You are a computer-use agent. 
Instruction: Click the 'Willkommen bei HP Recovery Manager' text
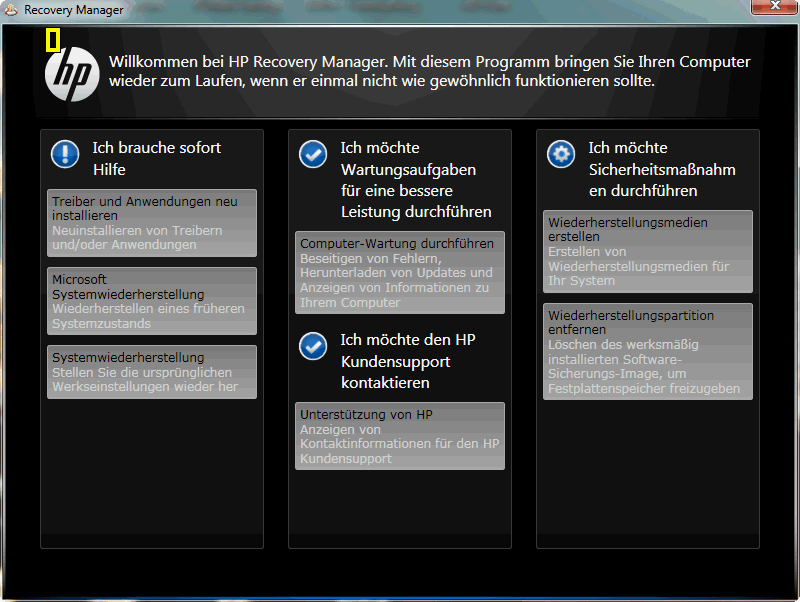(429, 71)
